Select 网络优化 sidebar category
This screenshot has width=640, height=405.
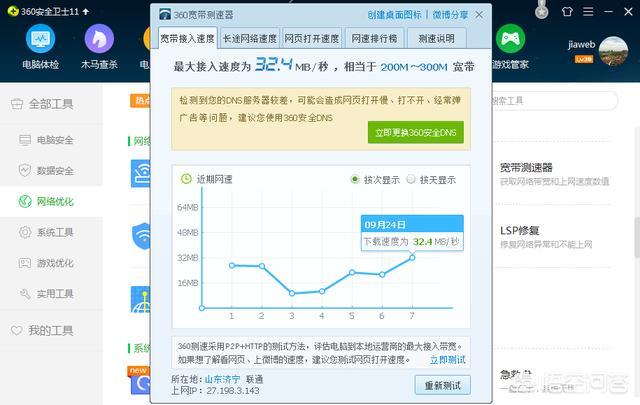[x=51, y=201]
